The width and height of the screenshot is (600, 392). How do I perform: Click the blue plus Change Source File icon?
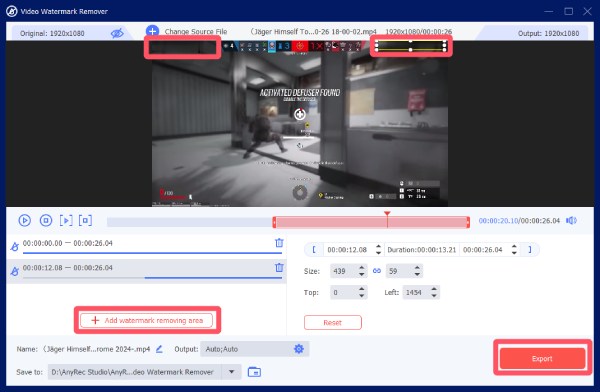coord(152,31)
